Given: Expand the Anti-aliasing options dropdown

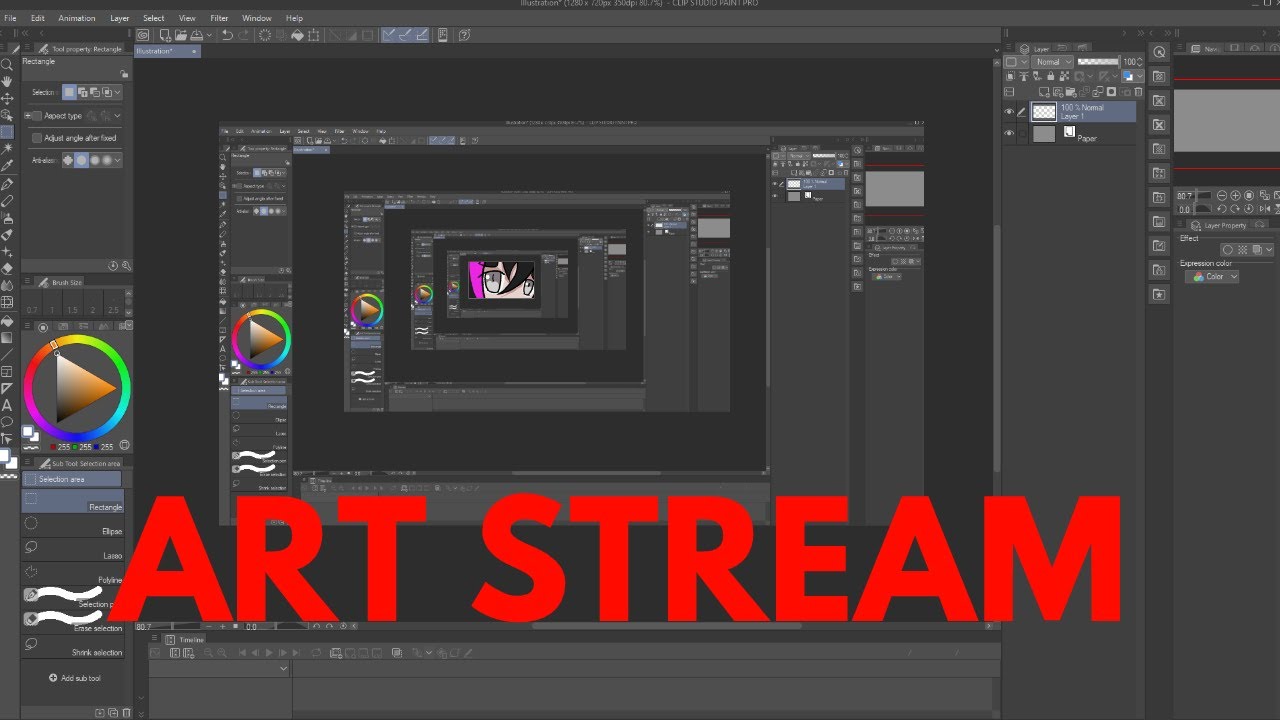Looking at the screenshot, I should pyautogui.click(x=117, y=160).
